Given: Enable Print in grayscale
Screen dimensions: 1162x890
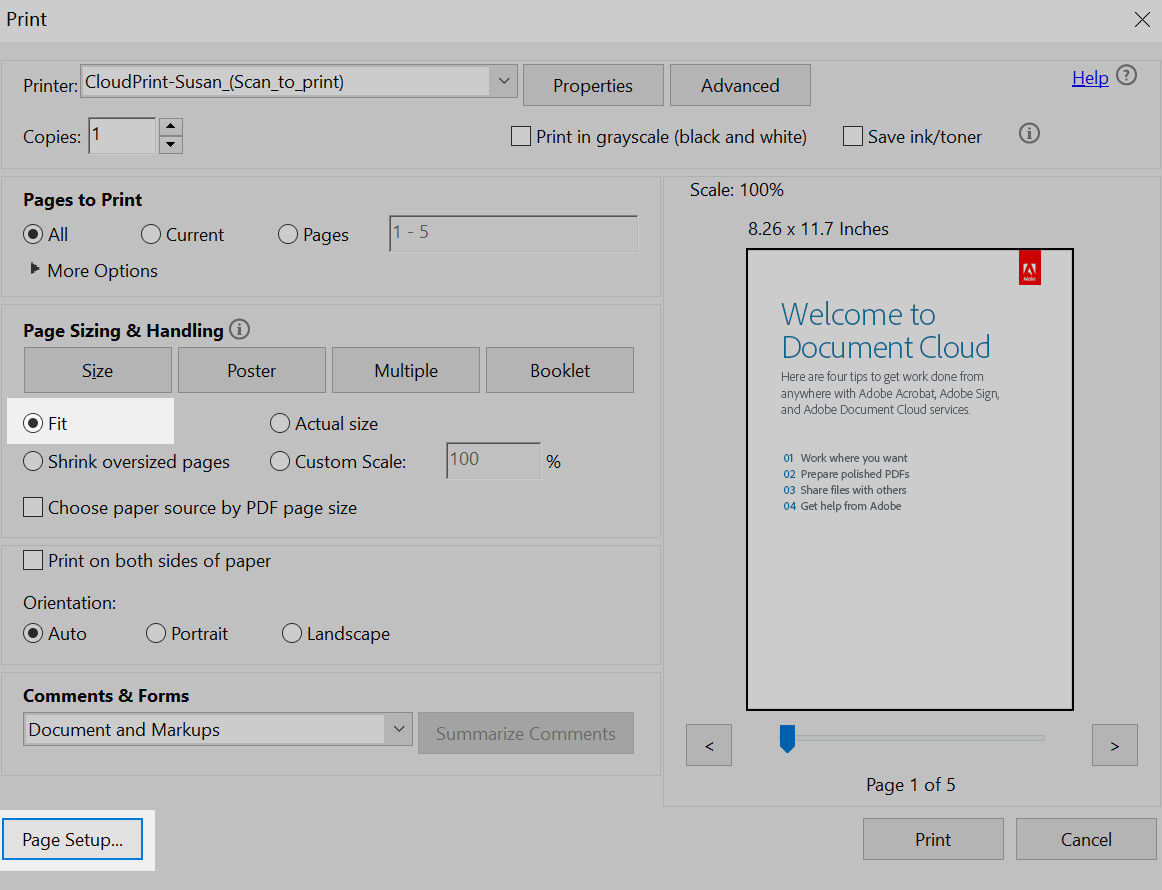Looking at the screenshot, I should [x=520, y=136].
